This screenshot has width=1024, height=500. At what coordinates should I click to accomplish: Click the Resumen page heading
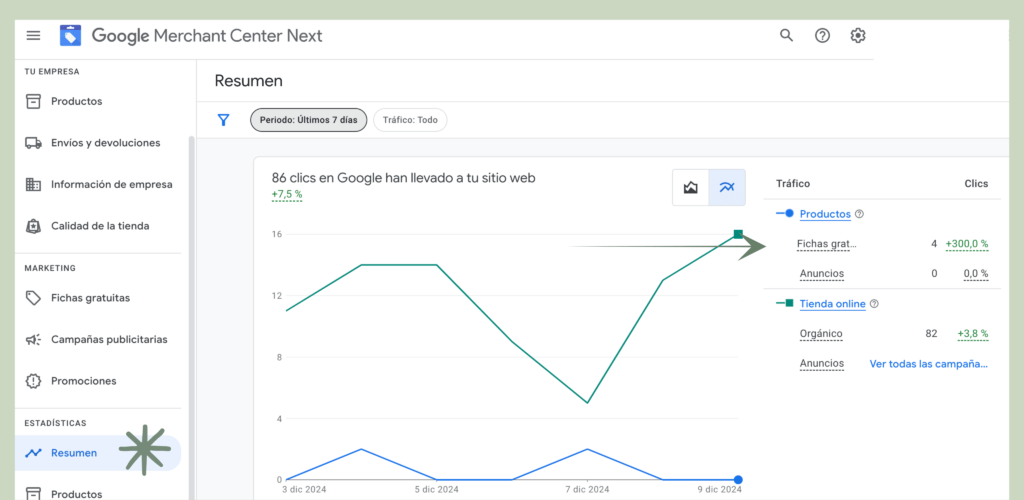tap(249, 81)
